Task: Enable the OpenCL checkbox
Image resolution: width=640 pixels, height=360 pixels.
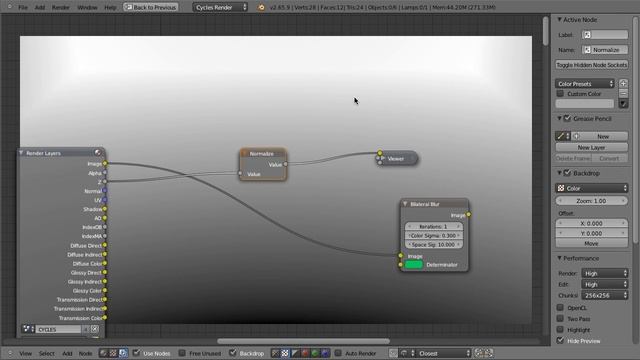Action: [560, 307]
